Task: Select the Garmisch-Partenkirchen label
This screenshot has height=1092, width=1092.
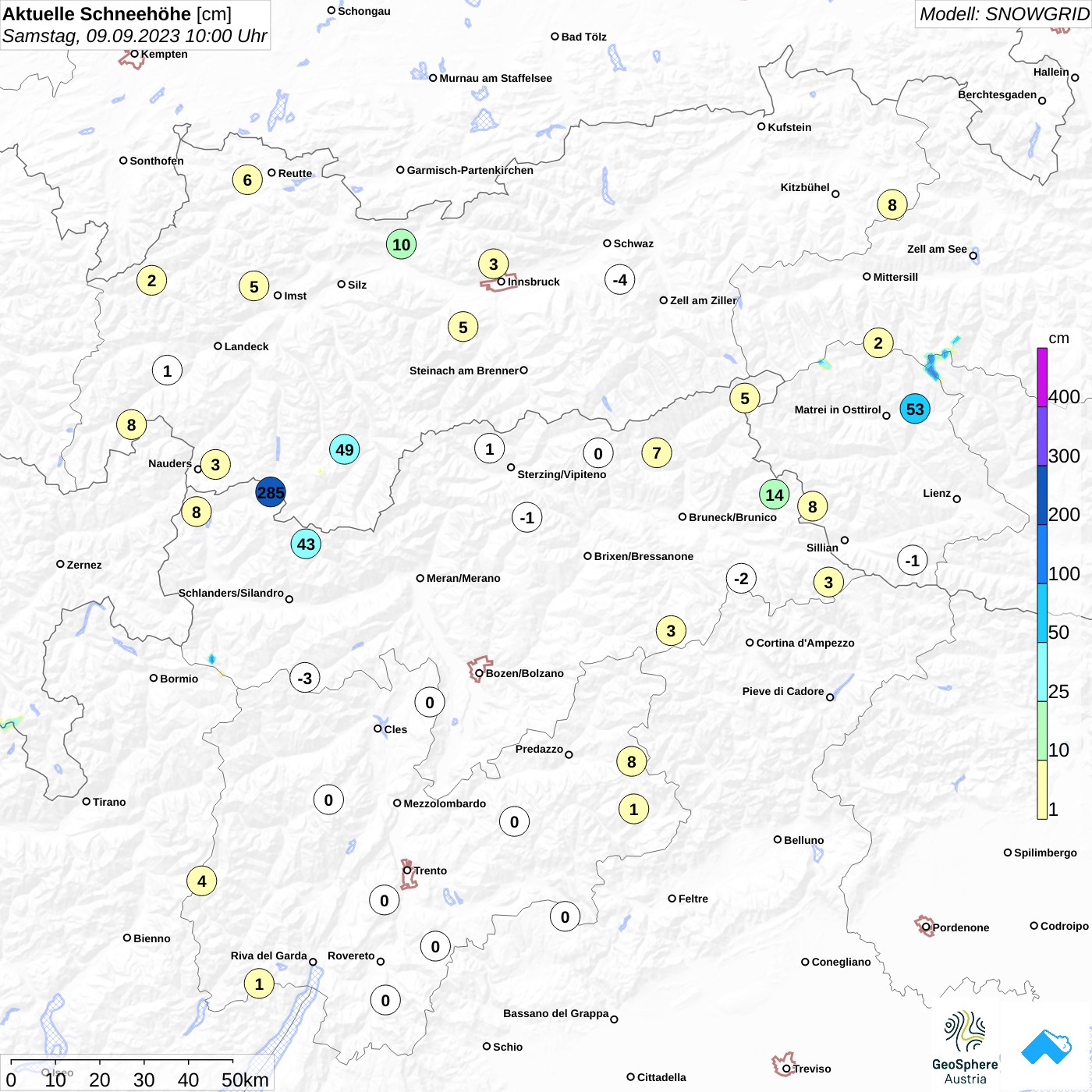Action: pyautogui.click(x=470, y=170)
